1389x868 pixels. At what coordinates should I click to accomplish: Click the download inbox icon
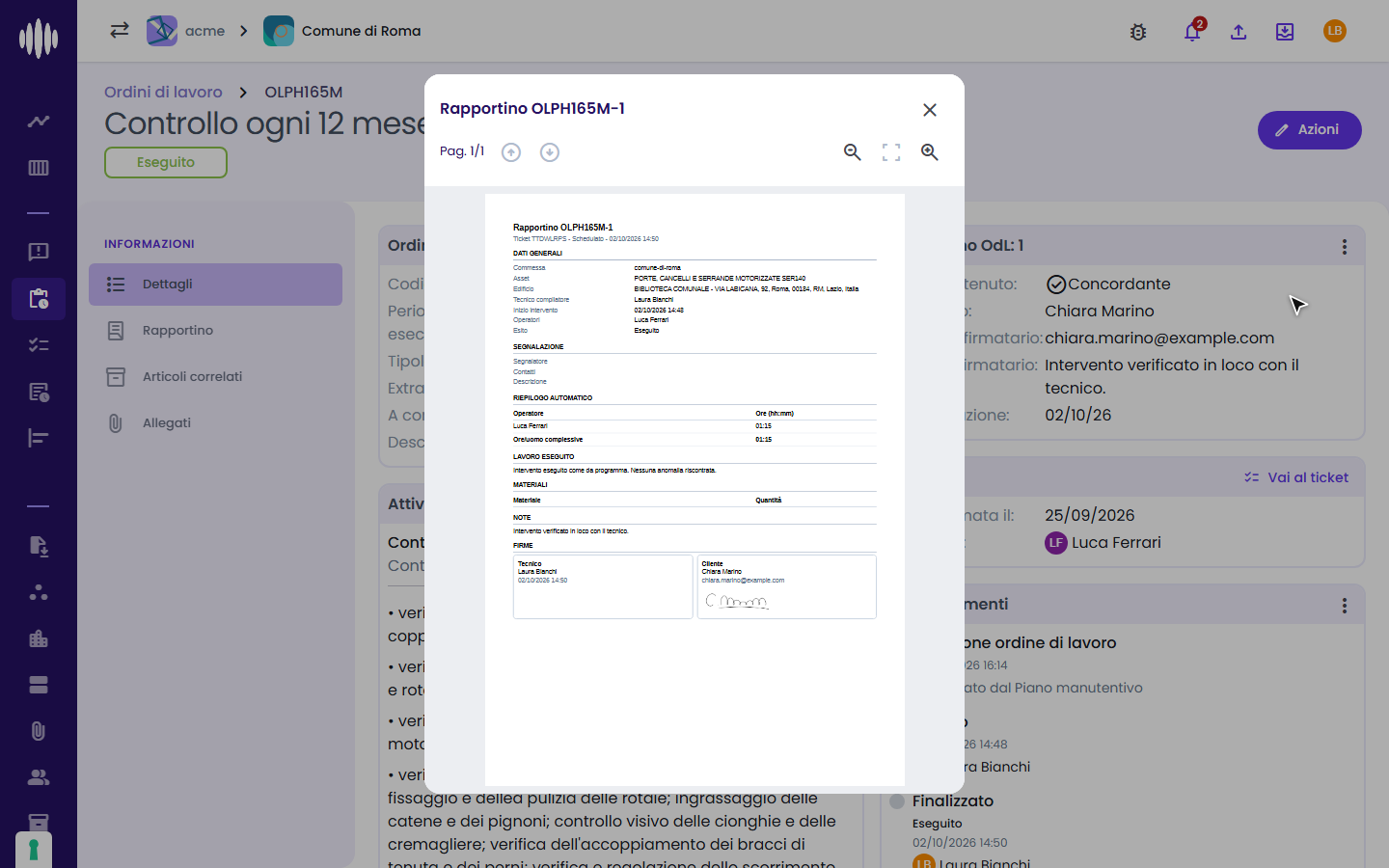tap(1285, 32)
